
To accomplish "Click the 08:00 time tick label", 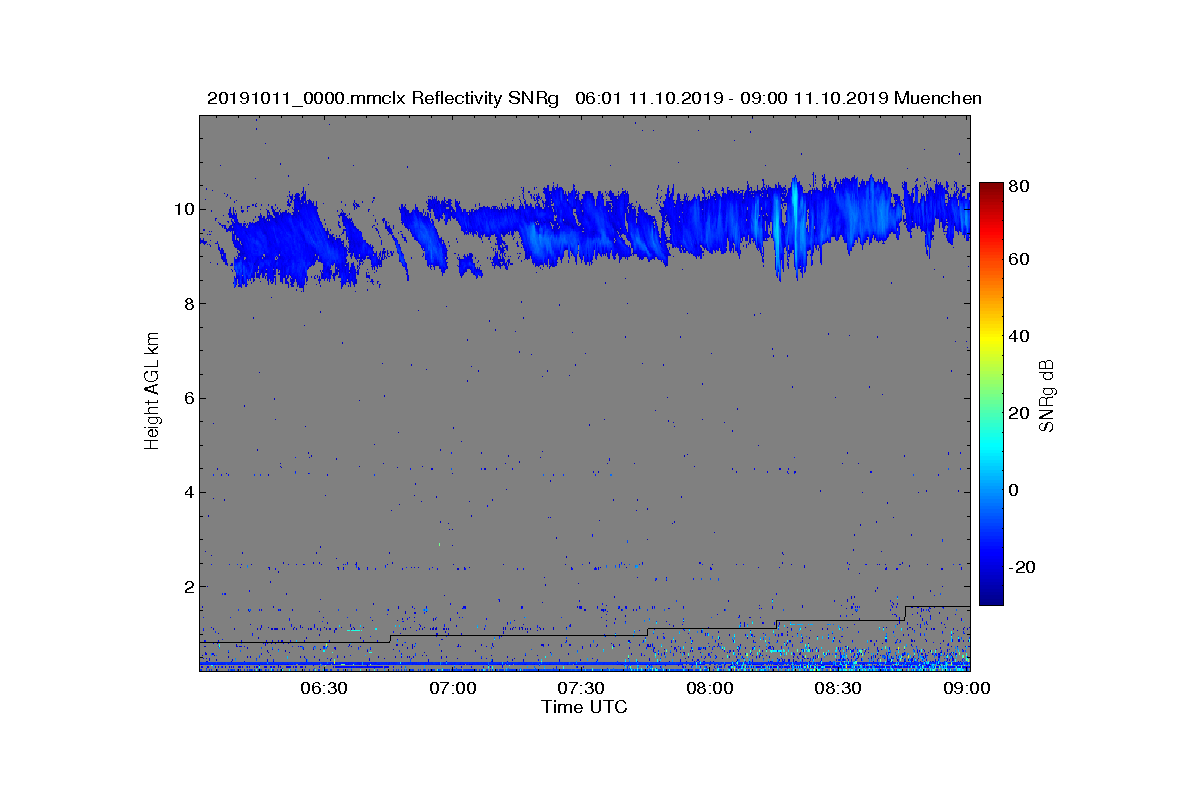I will pyautogui.click(x=711, y=688).
